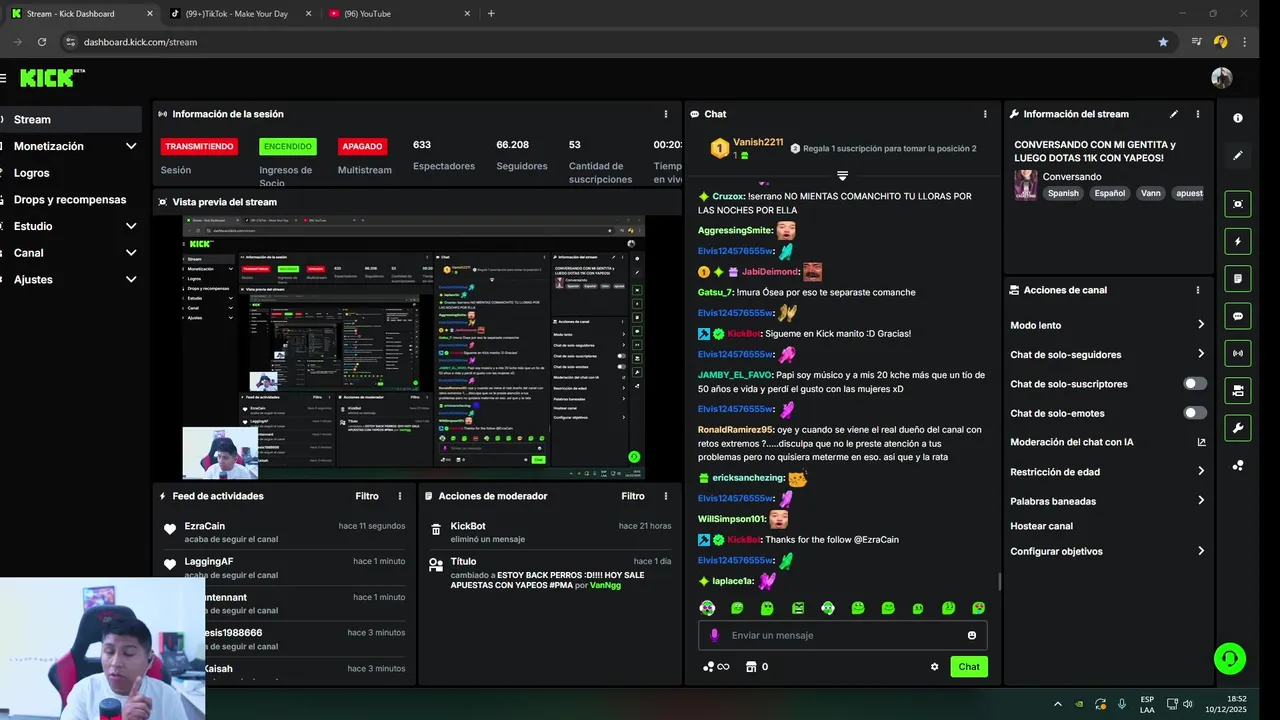
Task: Expand the Ajustes sidebar section
Action: 131,279
